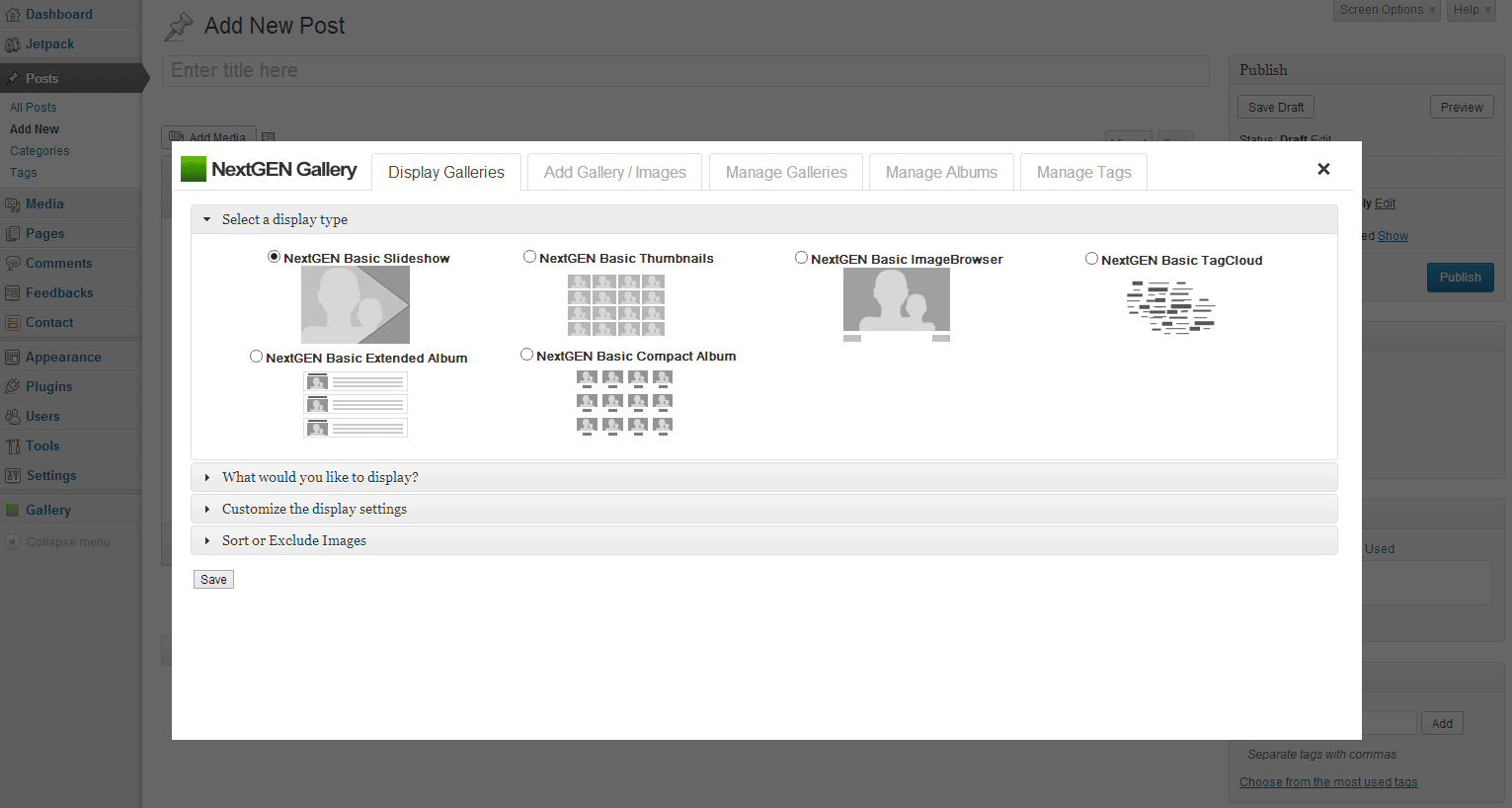Open the Manage Albums tab
Screen dimensions: 1512x808
(941, 172)
